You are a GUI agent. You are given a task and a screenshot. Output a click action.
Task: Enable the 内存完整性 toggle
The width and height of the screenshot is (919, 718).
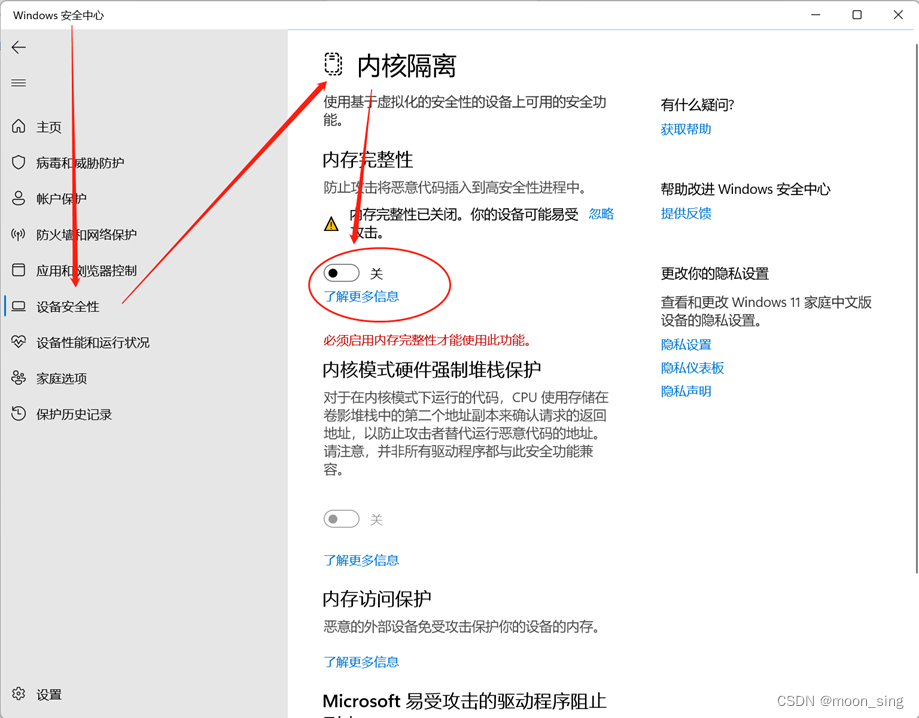(341, 272)
